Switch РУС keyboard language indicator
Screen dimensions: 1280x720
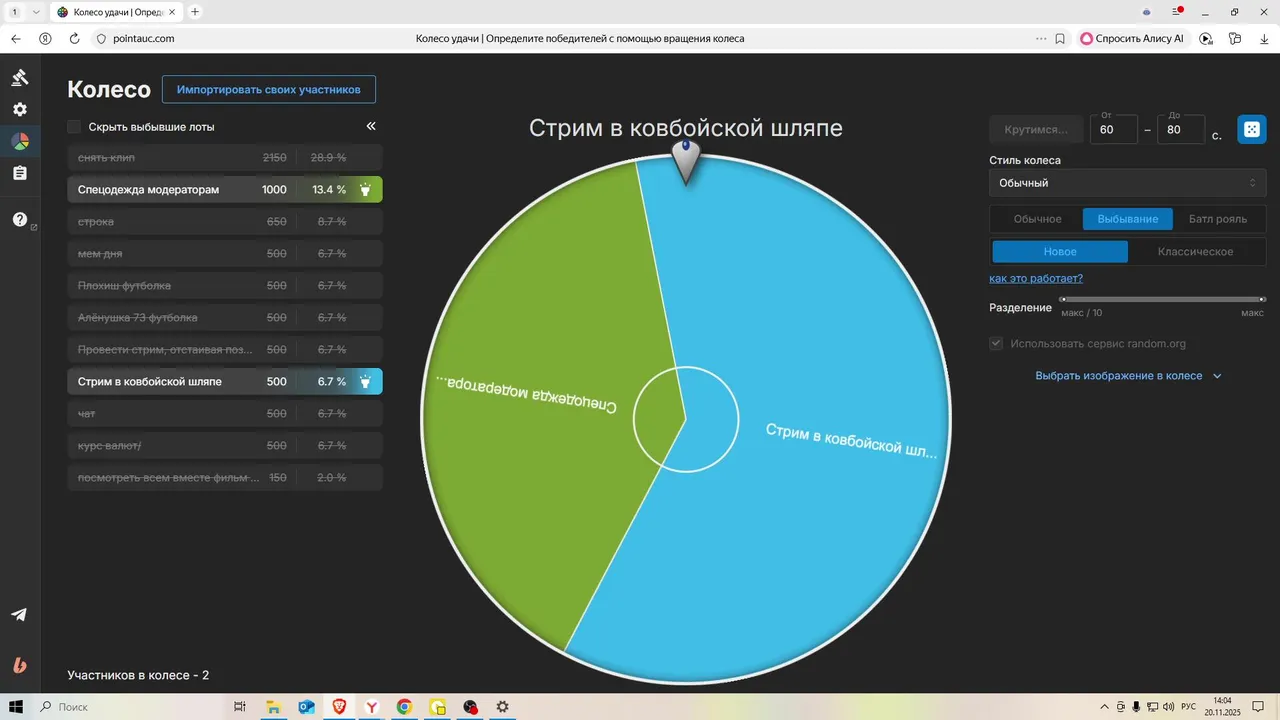point(1188,707)
